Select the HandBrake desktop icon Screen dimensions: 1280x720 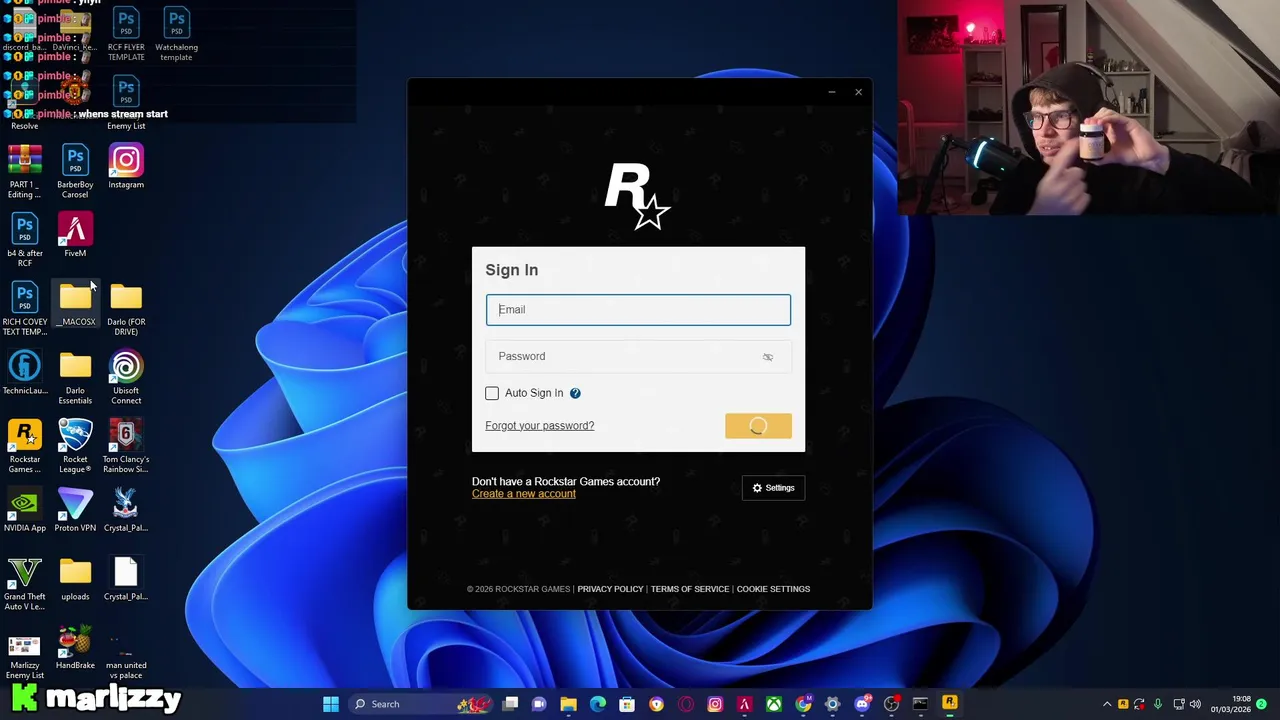click(75, 648)
